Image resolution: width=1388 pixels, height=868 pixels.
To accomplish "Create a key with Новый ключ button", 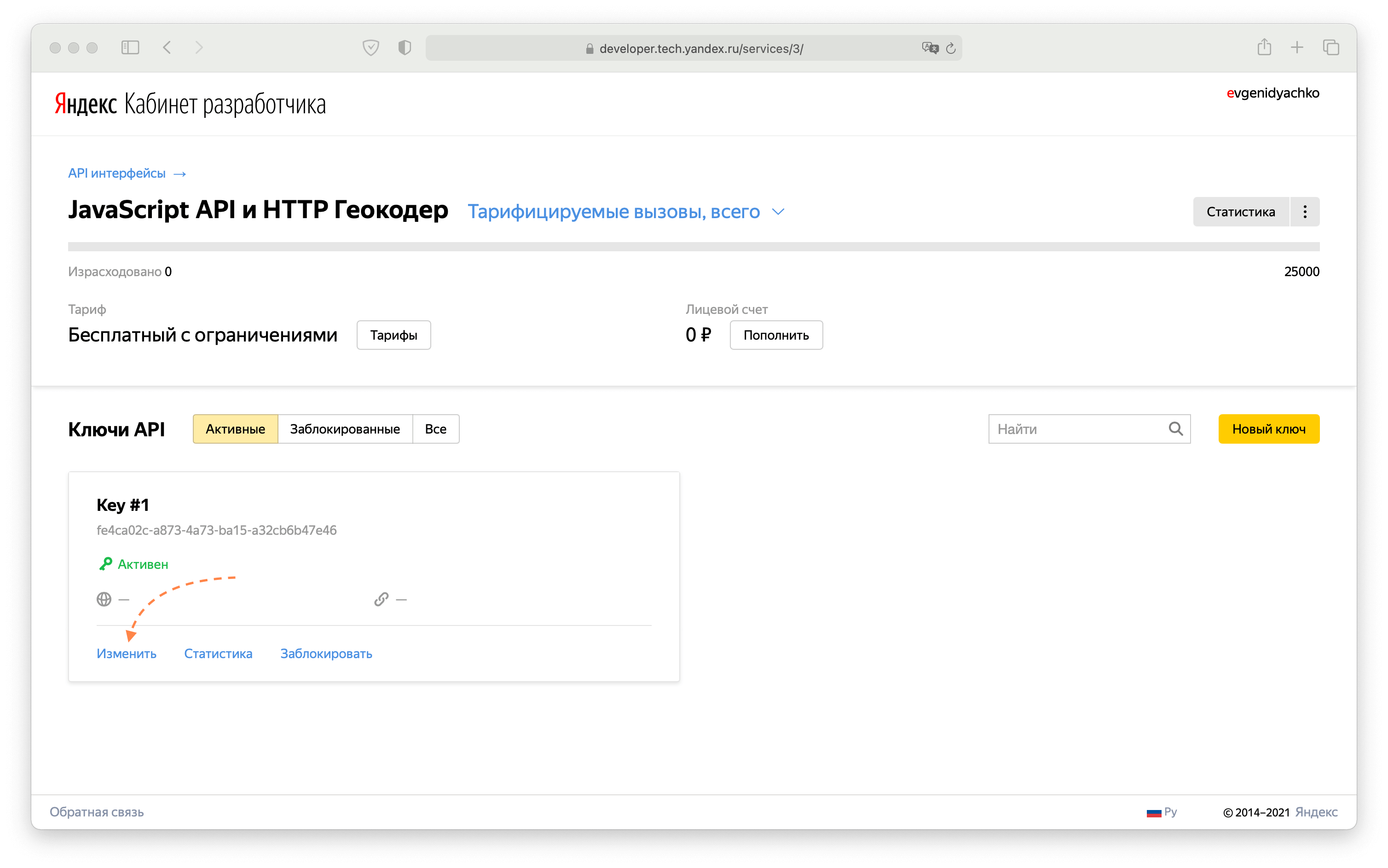I will [x=1269, y=429].
